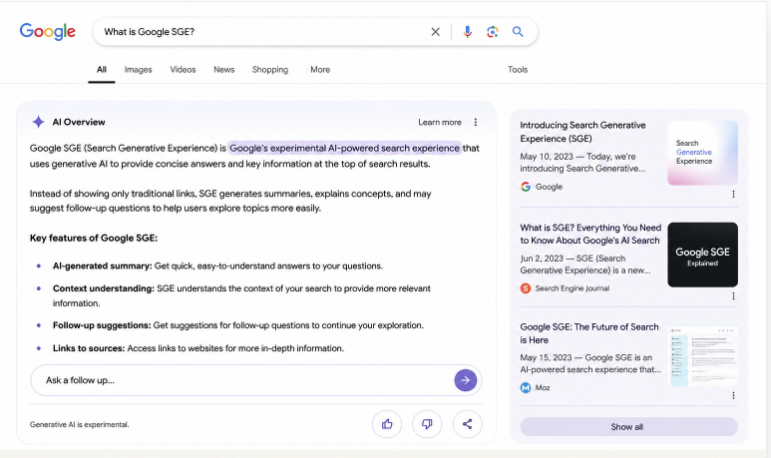Open the Search Generative Experience thumbnail
Viewport: 771px width, 458px height.
click(x=702, y=153)
